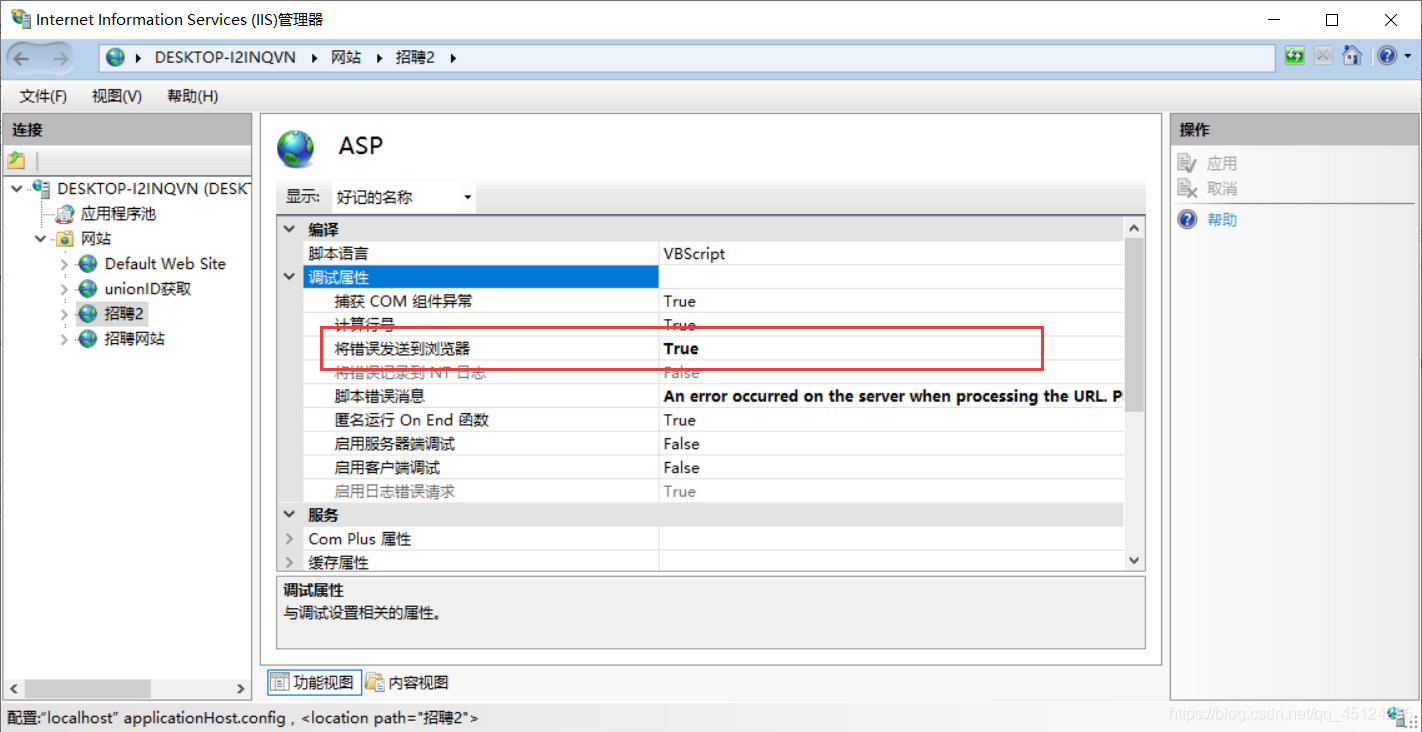
Task: Click the 应用 button in the Actions pane
Action: [x=1222, y=162]
